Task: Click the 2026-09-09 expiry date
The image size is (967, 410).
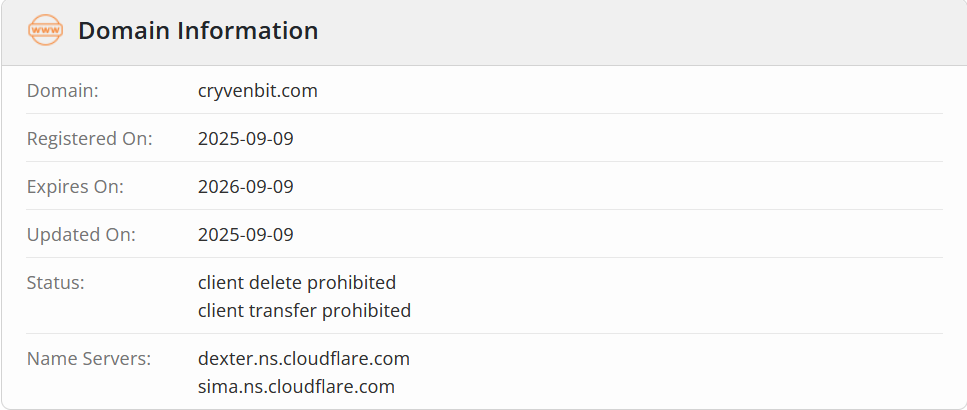Action: 246,187
